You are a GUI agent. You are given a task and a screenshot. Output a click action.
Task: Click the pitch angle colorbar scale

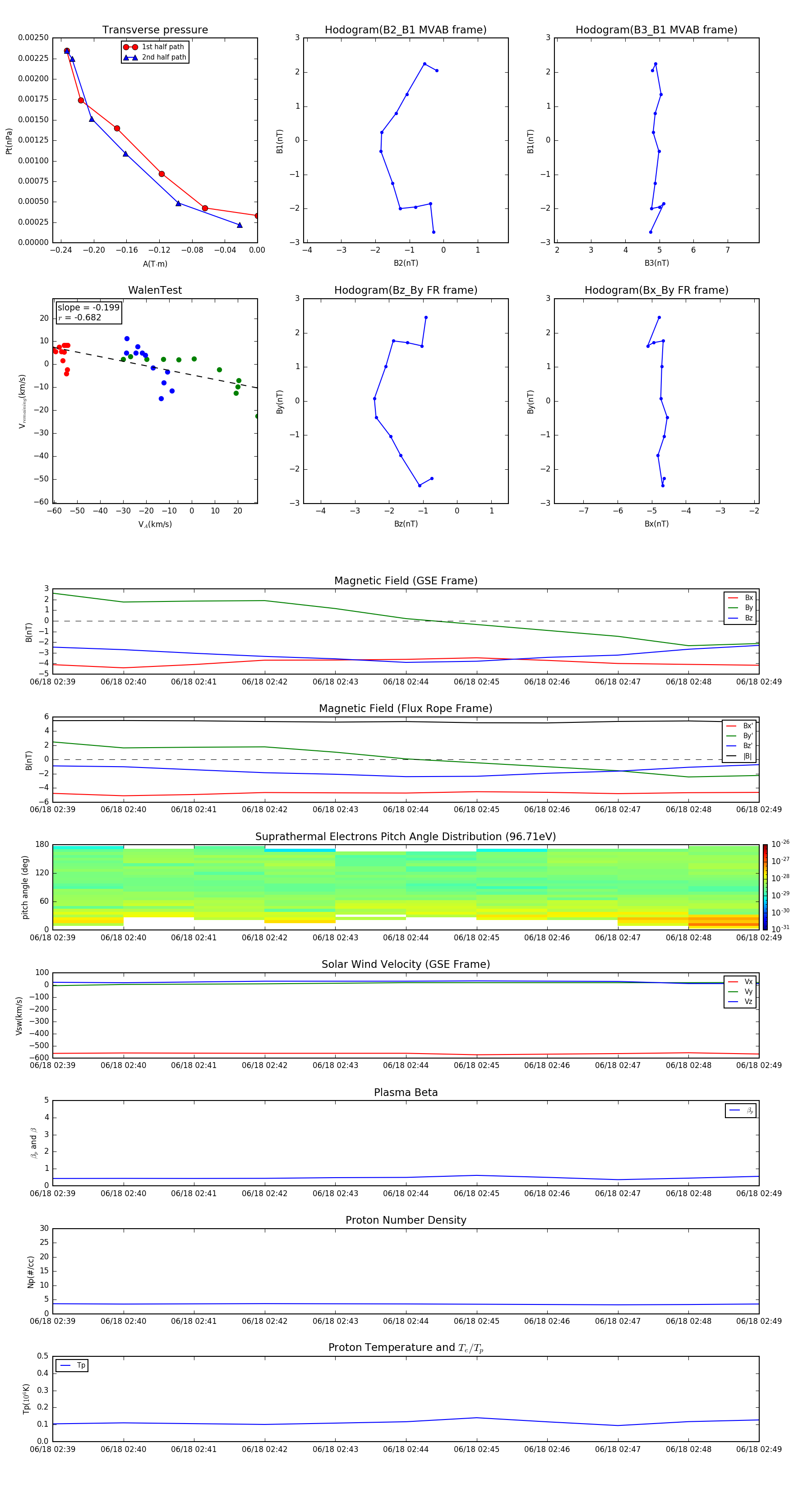[x=765, y=887]
